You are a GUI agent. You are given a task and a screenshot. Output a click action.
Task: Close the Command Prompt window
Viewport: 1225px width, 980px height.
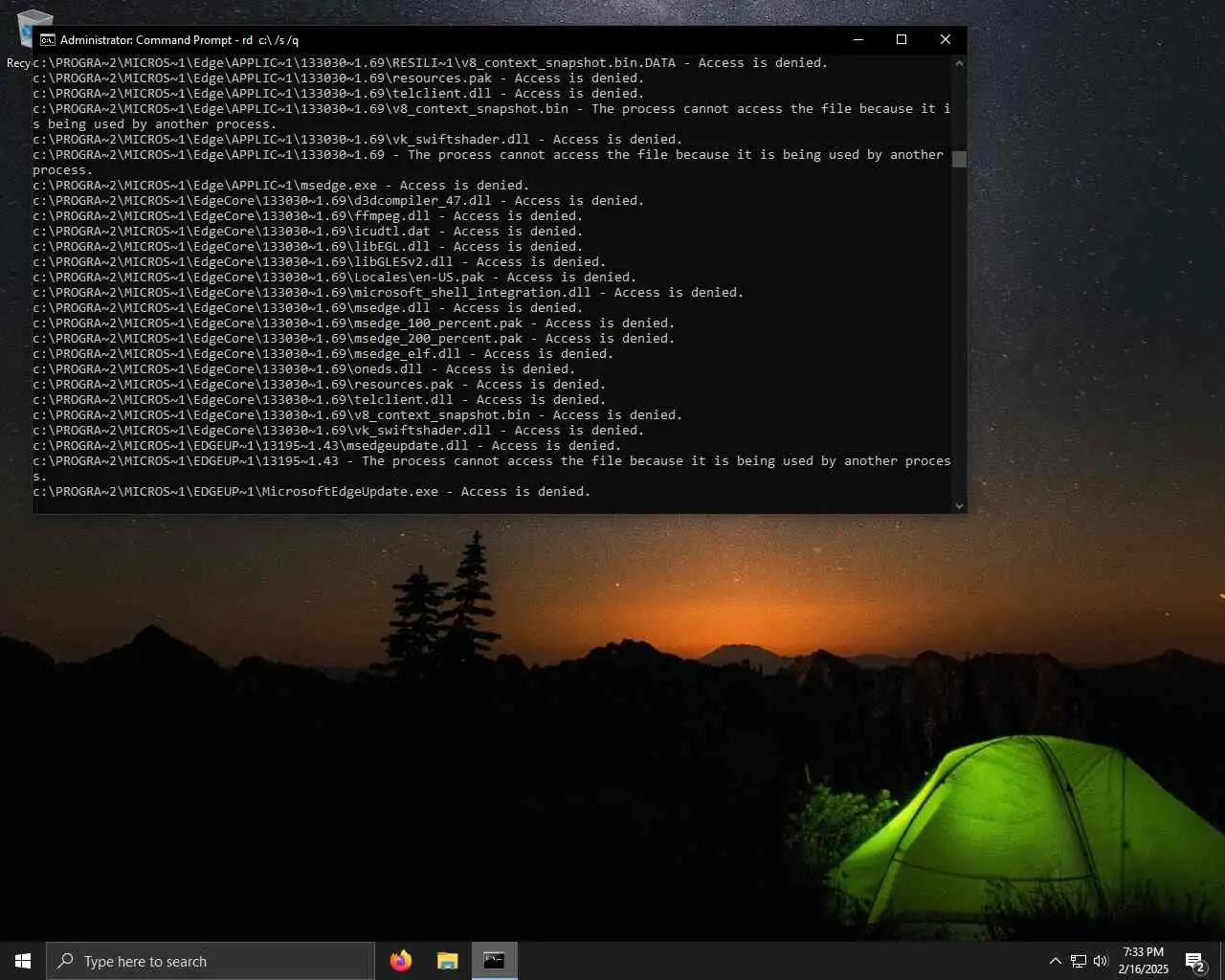coord(946,39)
